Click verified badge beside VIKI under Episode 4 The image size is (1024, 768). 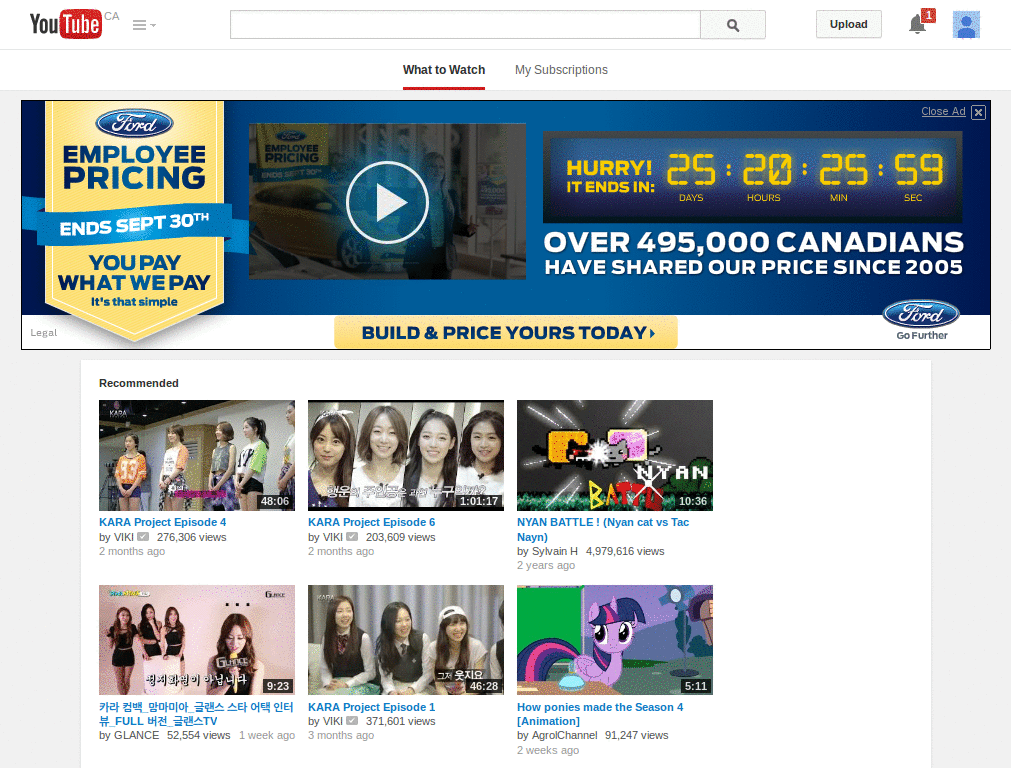point(143,537)
